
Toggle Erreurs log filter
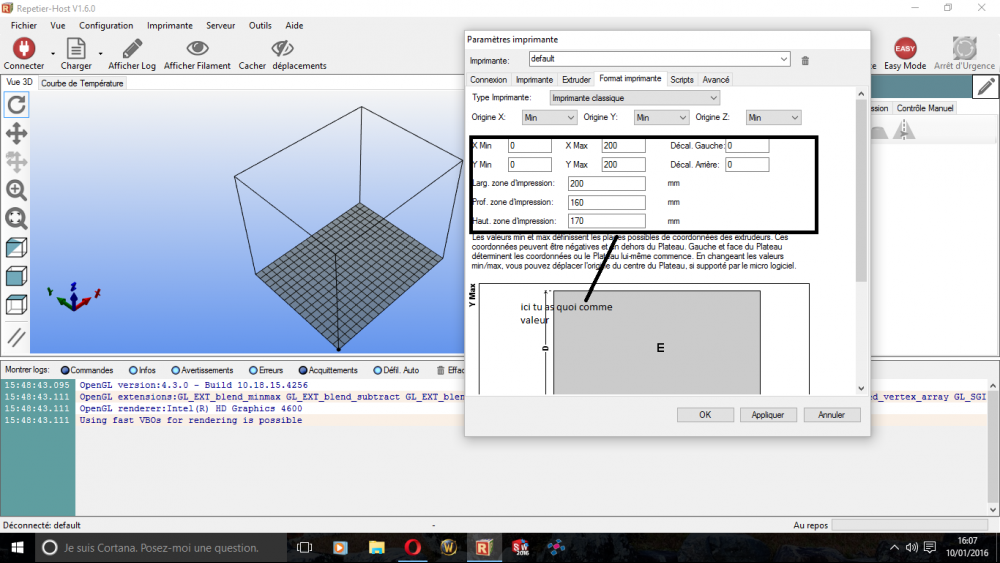[266, 370]
